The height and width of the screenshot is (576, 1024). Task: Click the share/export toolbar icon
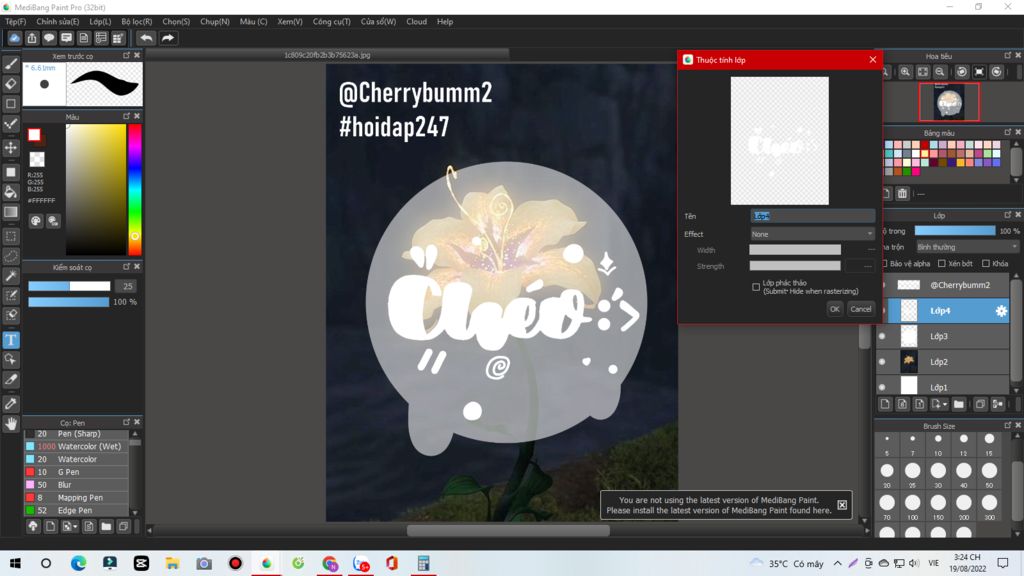click(x=31, y=38)
